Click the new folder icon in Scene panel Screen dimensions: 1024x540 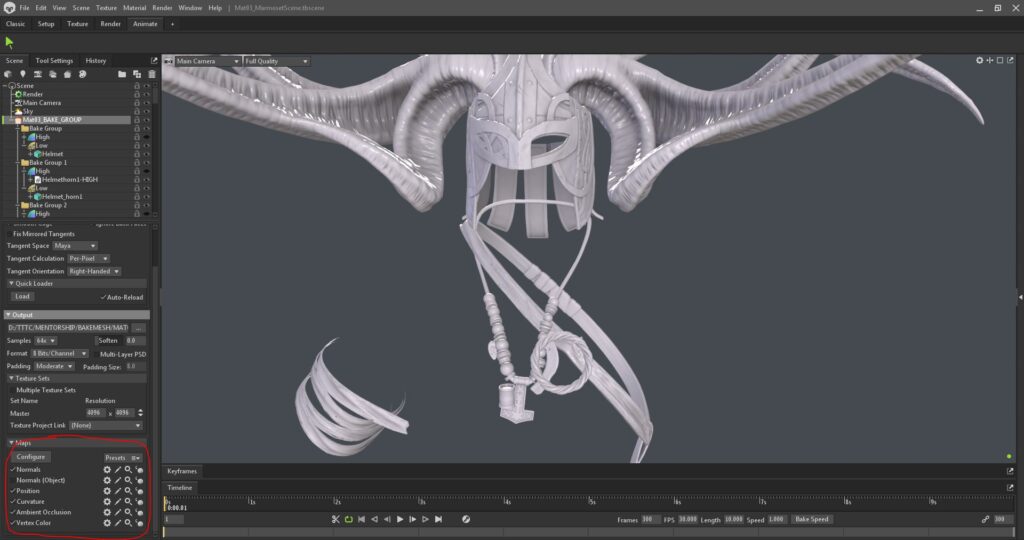click(x=122, y=74)
